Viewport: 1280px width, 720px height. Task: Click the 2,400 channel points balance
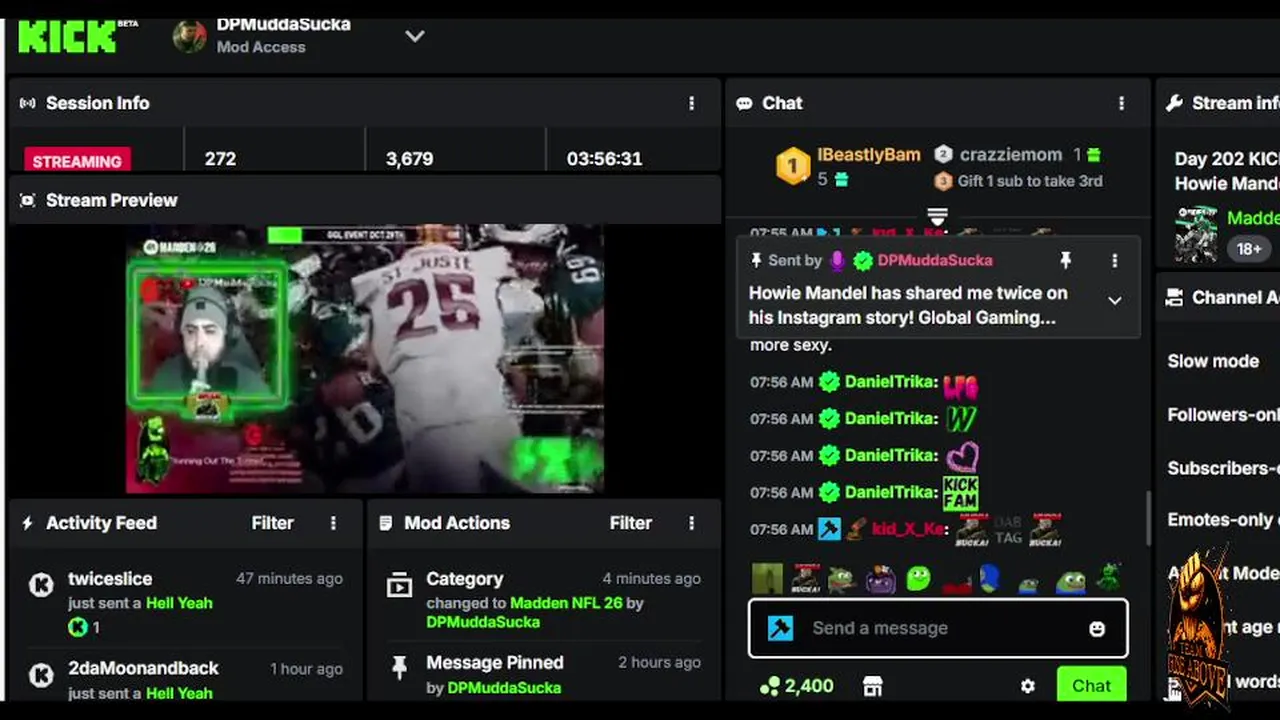pyautogui.click(x=797, y=686)
